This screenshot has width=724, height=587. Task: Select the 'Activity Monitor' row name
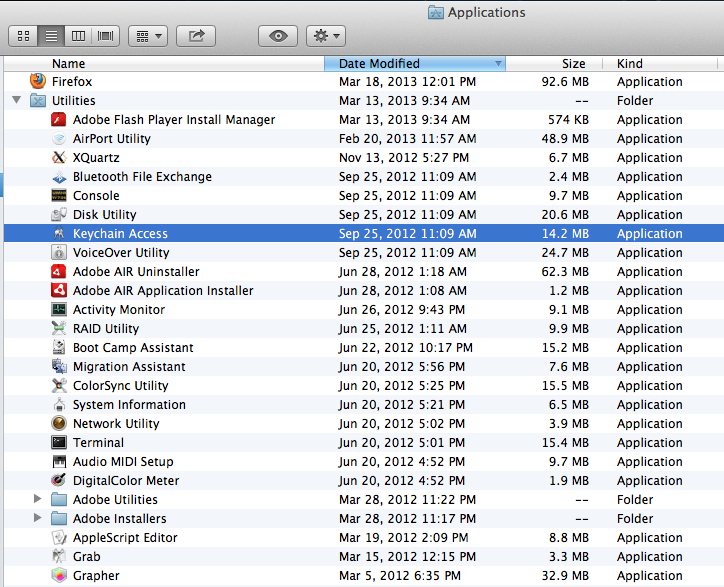119,309
